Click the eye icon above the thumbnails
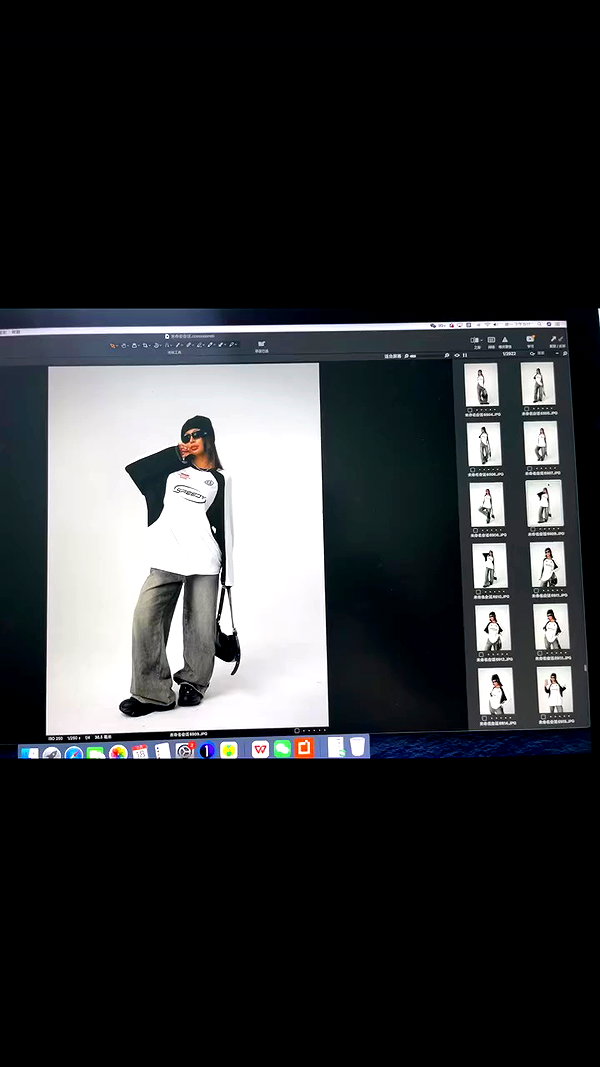The image size is (600, 1067). coord(457,355)
